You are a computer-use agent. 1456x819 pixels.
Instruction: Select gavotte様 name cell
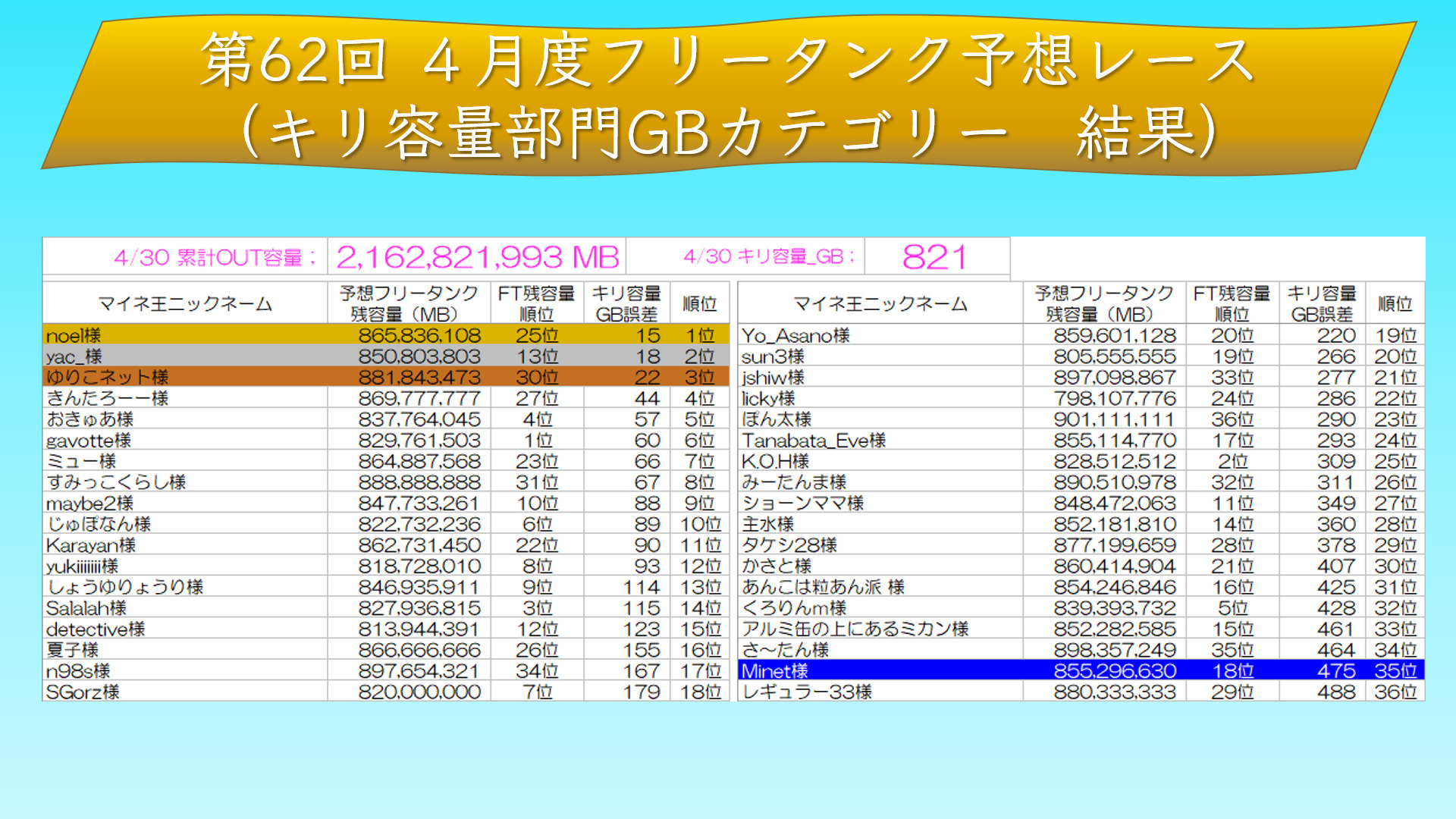pyautogui.click(x=89, y=440)
